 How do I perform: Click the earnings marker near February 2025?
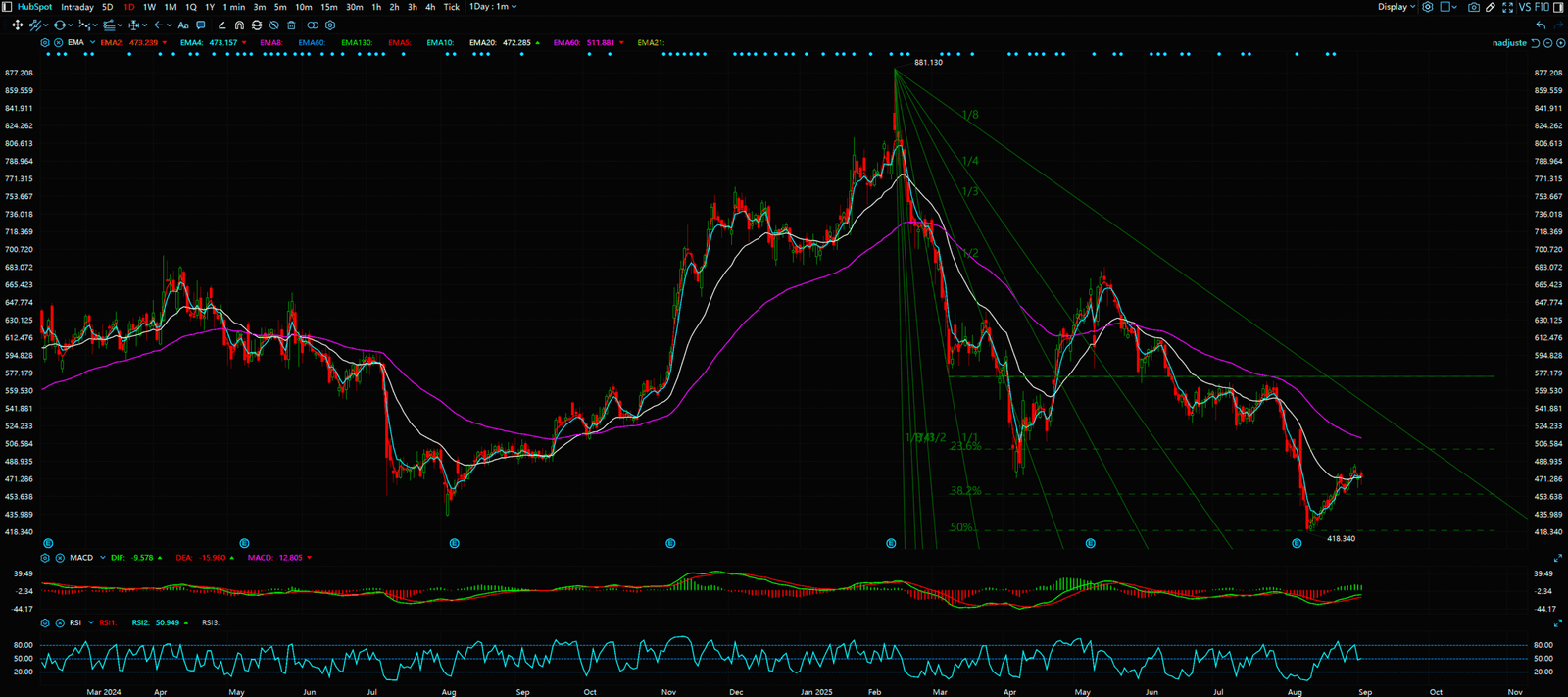[891, 543]
